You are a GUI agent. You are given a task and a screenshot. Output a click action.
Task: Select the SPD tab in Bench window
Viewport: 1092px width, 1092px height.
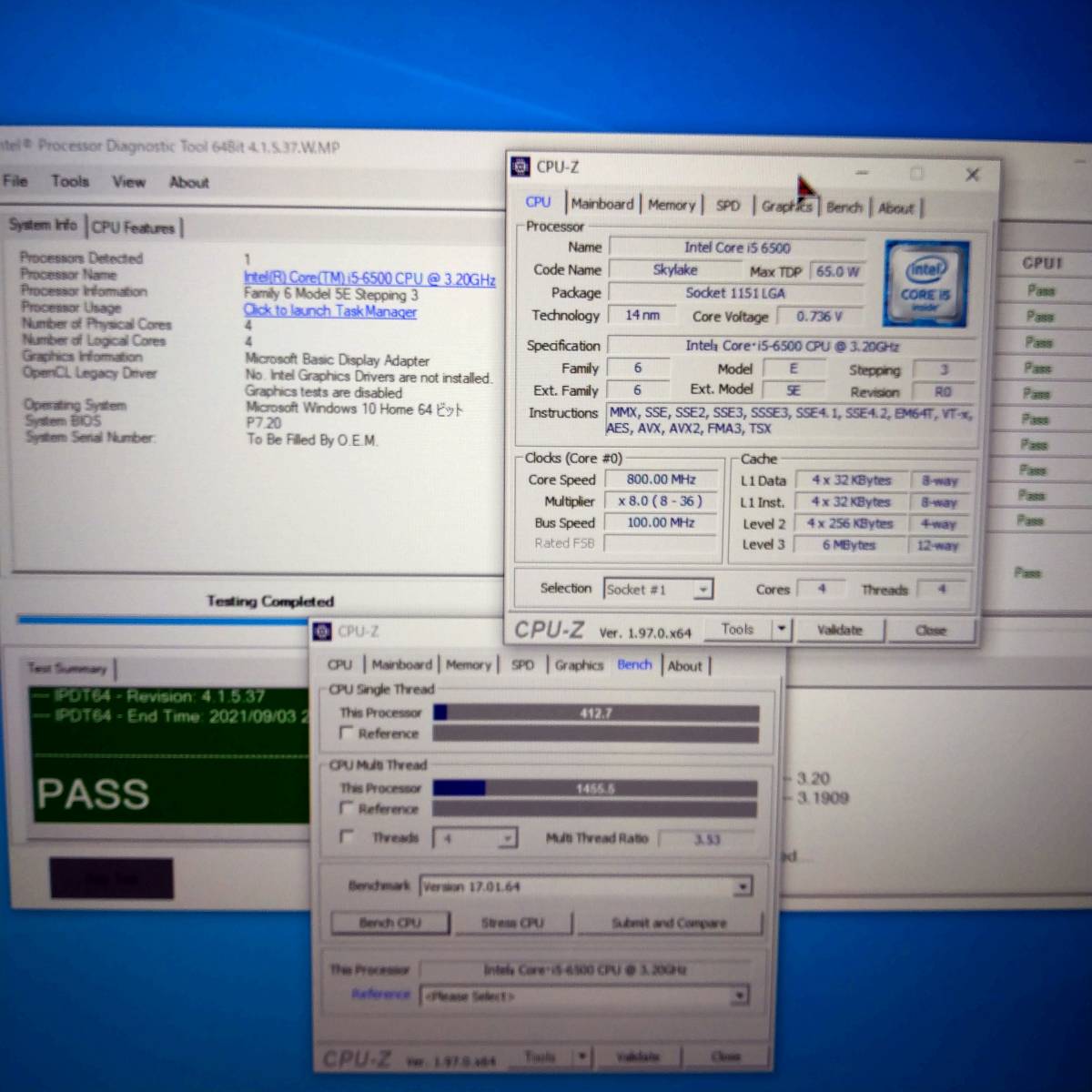[x=522, y=665]
